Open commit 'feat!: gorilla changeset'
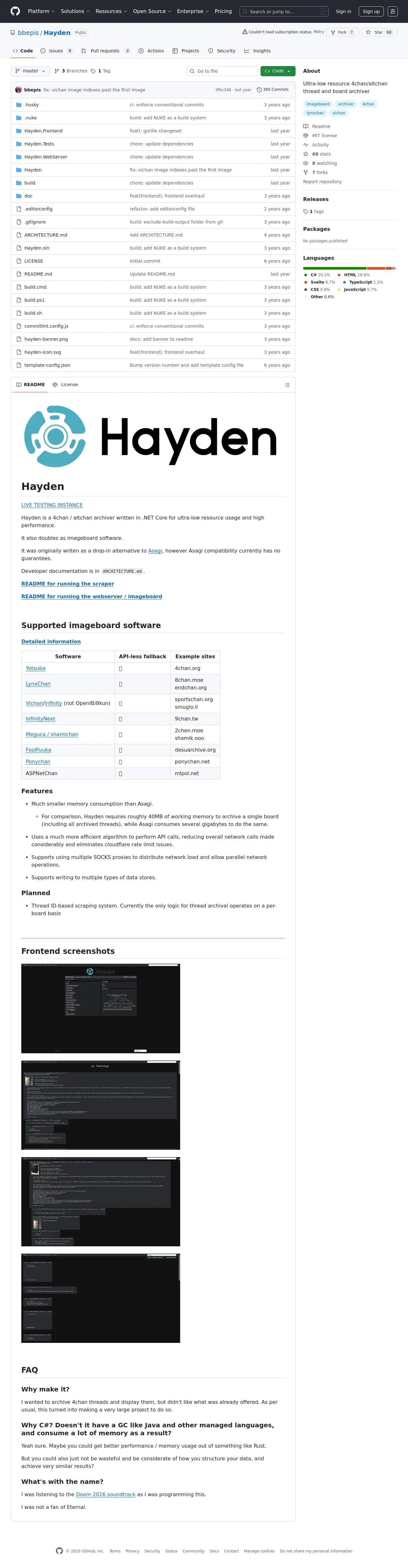The height and width of the screenshot is (1568, 408). coord(155,131)
